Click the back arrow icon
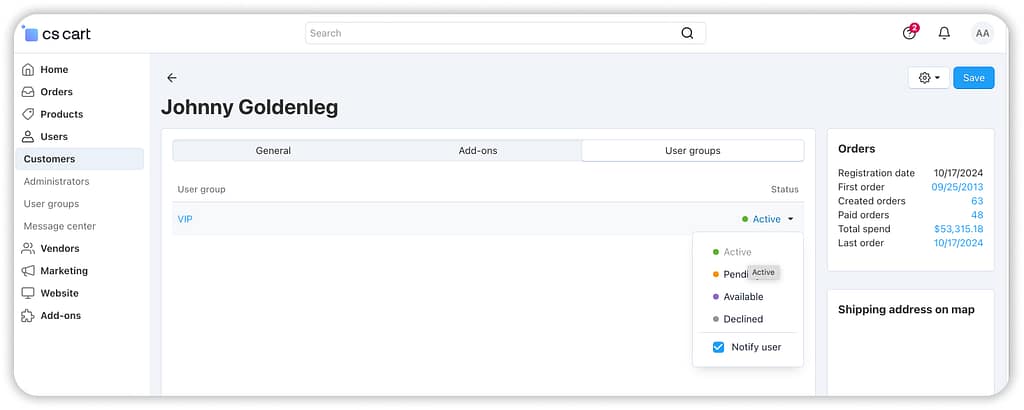The width and height of the screenshot is (1024, 410). pyautogui.click(x=172, y=78)
